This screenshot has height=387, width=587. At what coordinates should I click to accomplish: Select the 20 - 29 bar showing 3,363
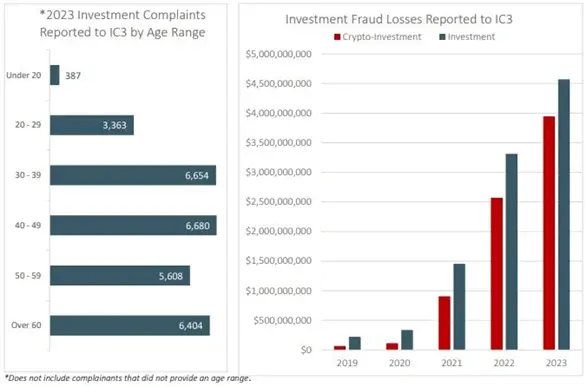point(92,125)
